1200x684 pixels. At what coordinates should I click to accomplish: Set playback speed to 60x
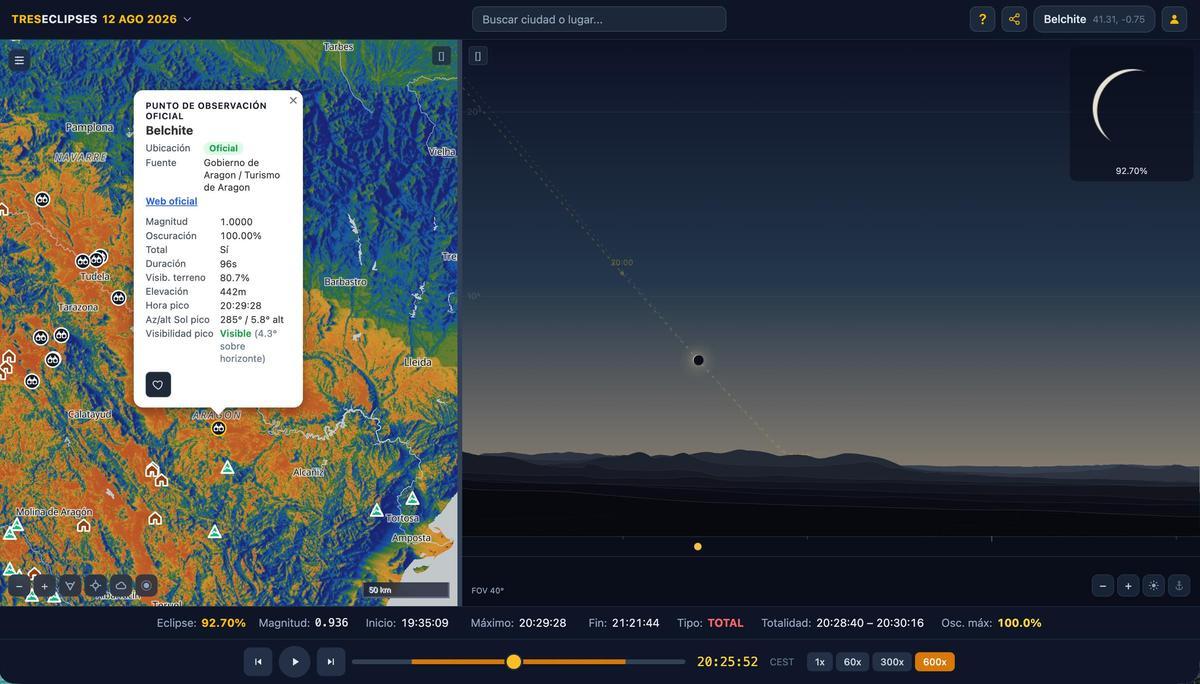click(852, 662)
